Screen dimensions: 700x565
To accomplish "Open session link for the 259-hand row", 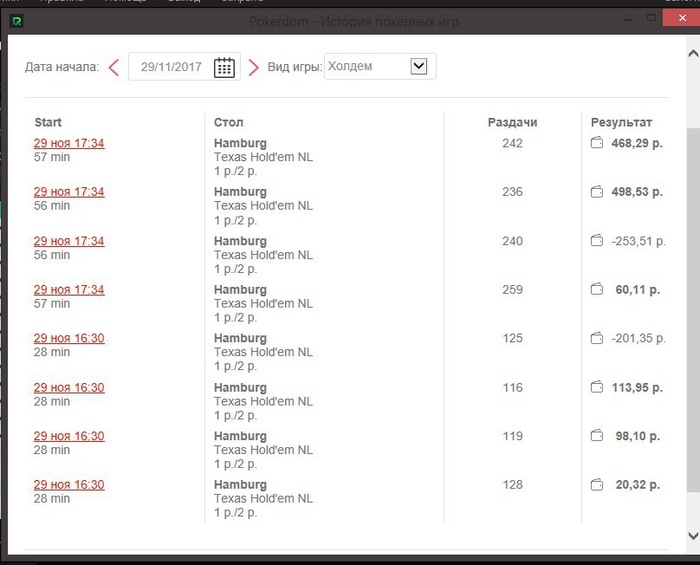I will (69, 290).
